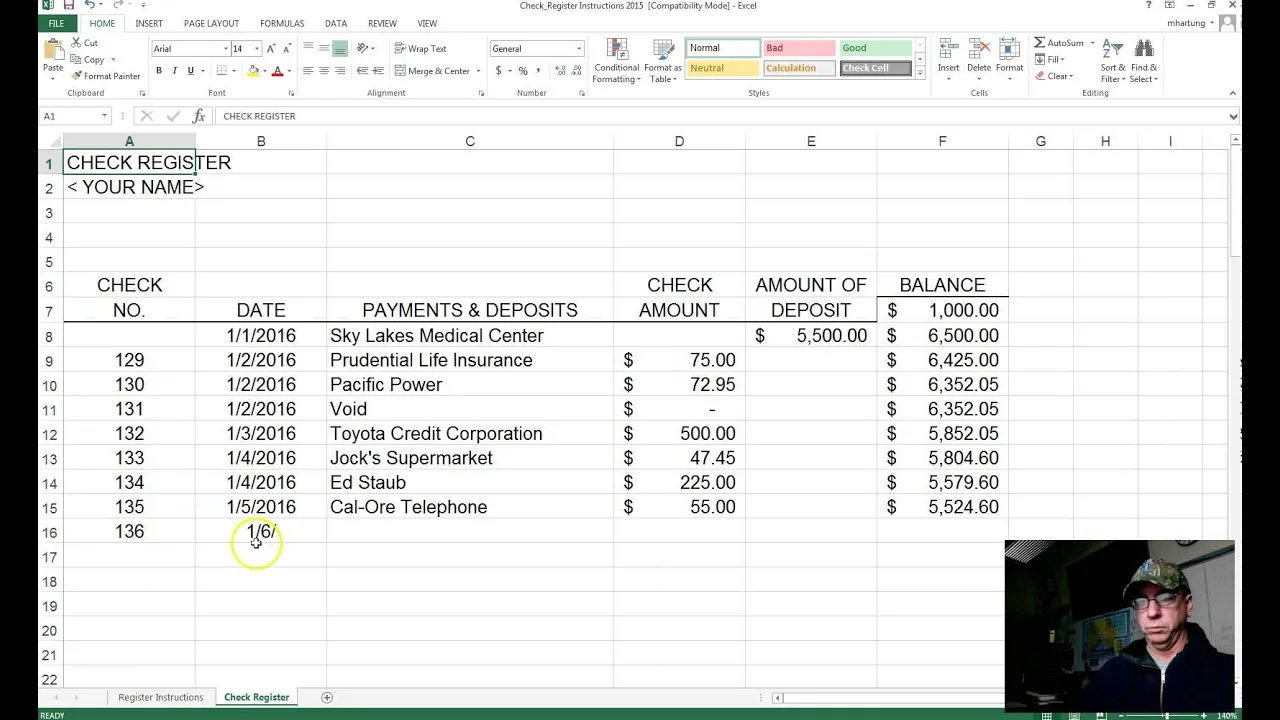Open the FILE tab
Image resolution: width=1280 pixels, height=720 pixels.
[56, 23]
